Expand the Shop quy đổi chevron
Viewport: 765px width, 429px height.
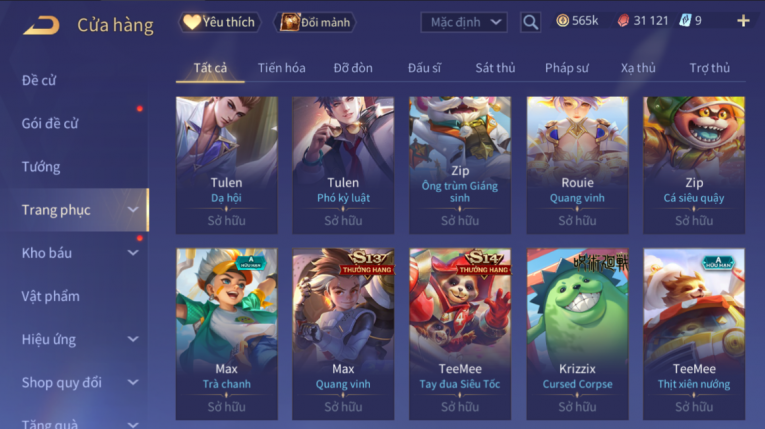tap(133, 382)
